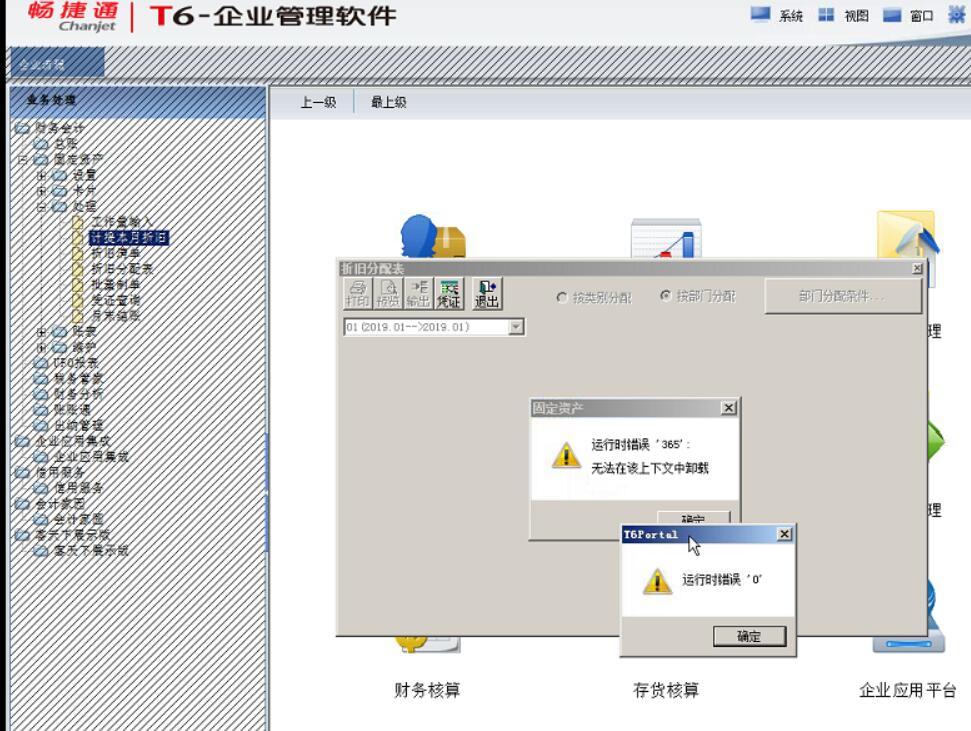The image size is (971, 731).
Task: Select 出纳管理 in the tree
Action: point(78,425)
